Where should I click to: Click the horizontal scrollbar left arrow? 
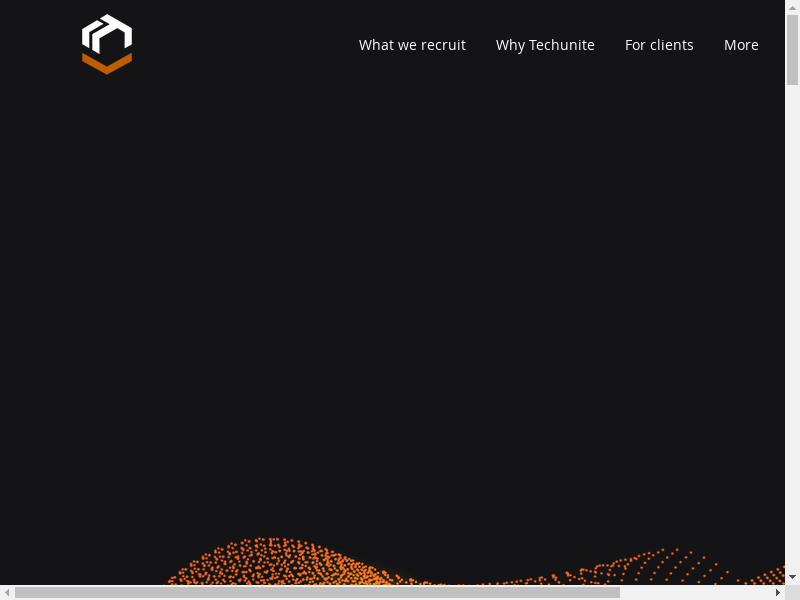coord(7,592)
